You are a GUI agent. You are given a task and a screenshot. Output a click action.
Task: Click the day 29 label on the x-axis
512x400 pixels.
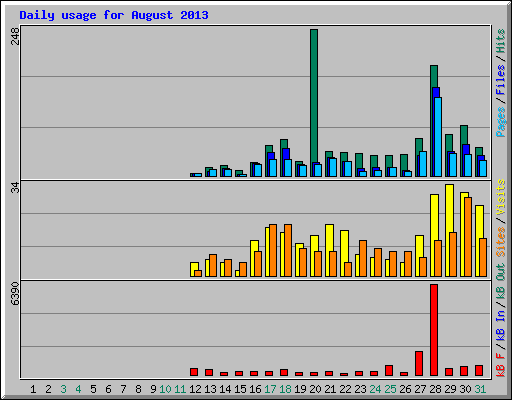pos(450,389)
